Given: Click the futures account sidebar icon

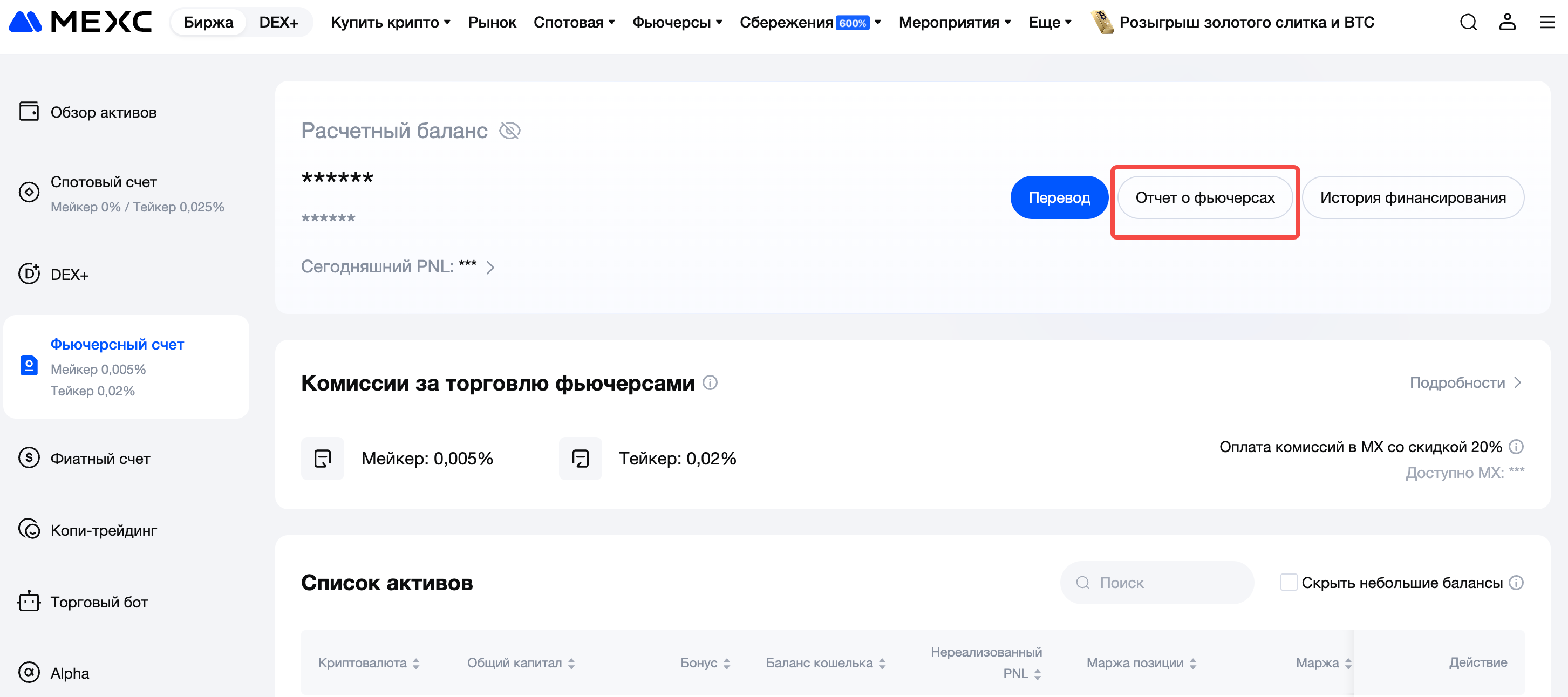Looking at the screenshot, I should pos(29,365).
